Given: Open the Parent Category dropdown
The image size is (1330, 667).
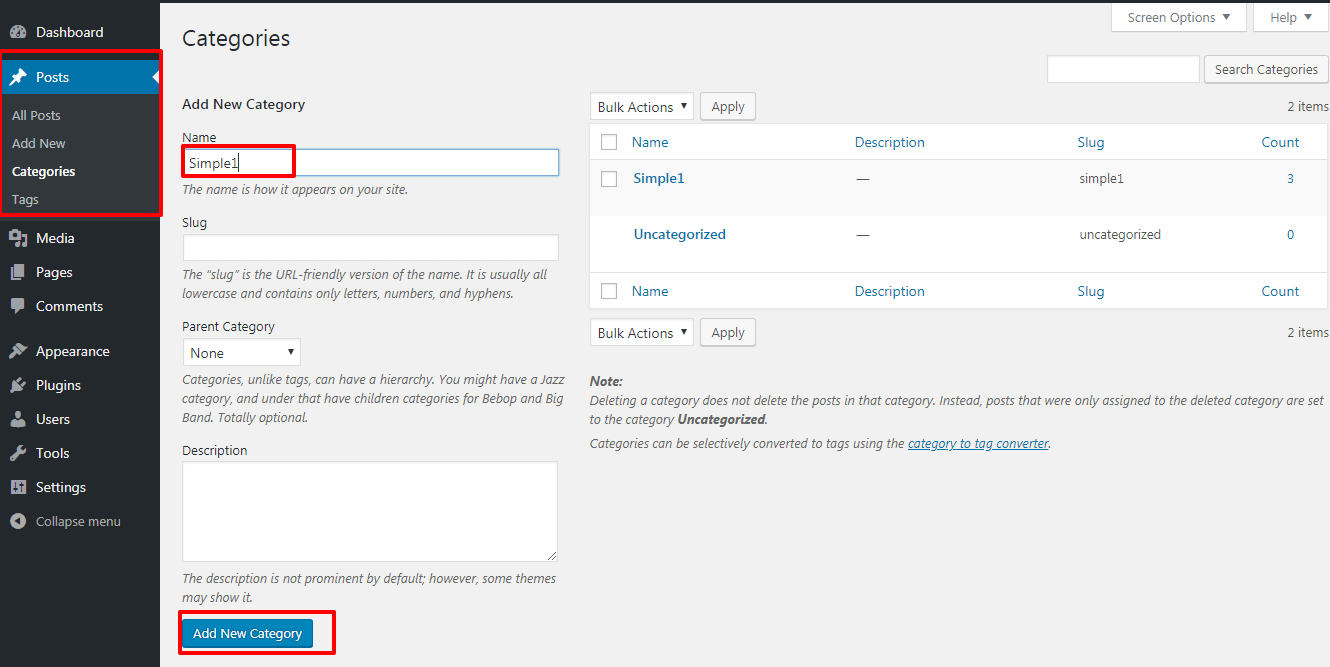Looking at the screenshot, I should point(241,353).
